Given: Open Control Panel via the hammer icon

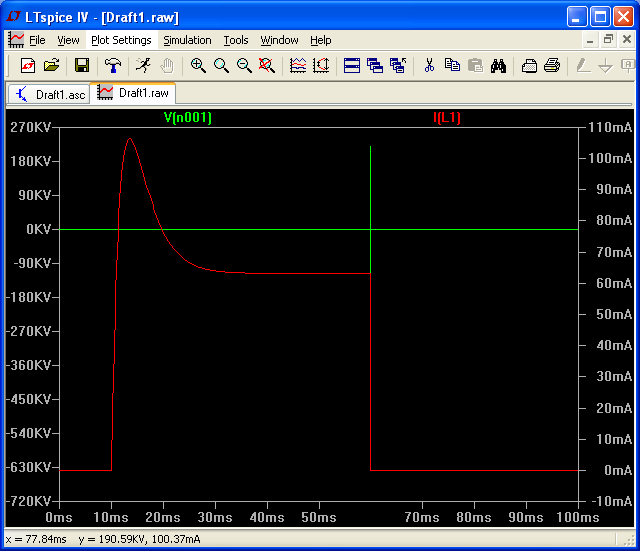Looking at the screenshot, I should pyautogui.click(x=113, y=65).
